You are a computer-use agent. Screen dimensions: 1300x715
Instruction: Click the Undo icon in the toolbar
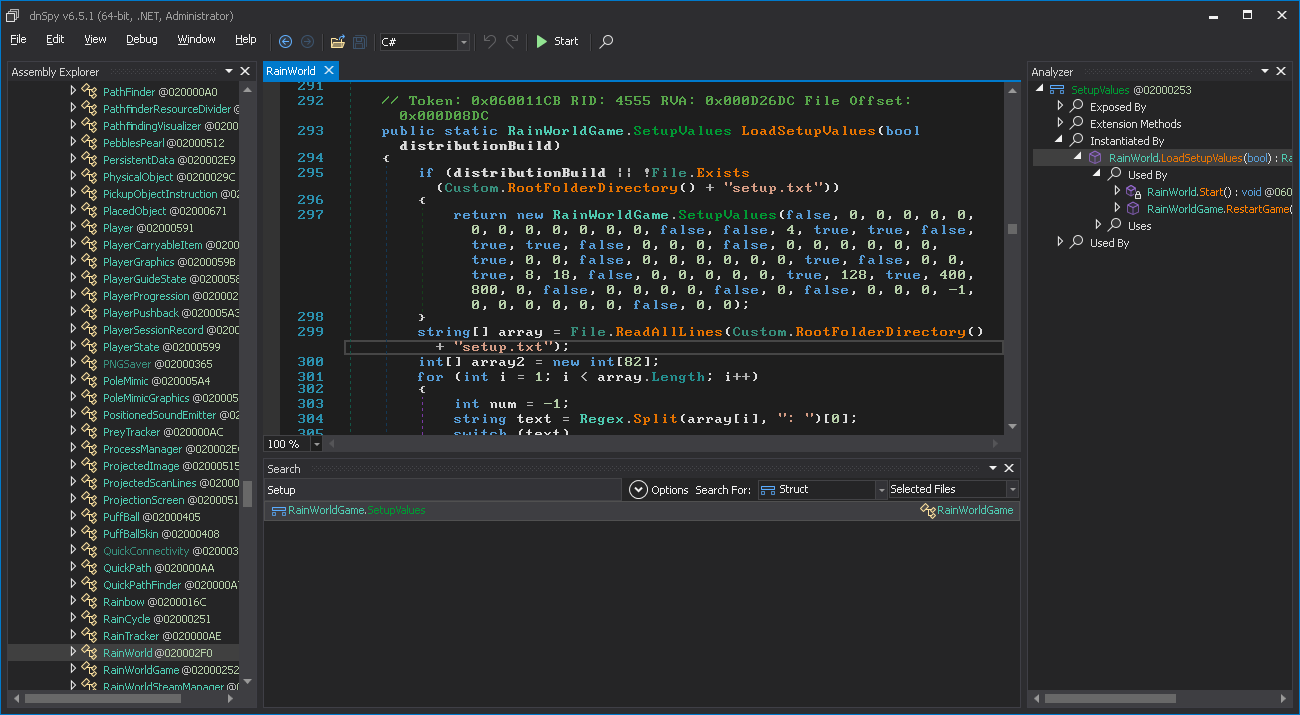tap(490, 41)
